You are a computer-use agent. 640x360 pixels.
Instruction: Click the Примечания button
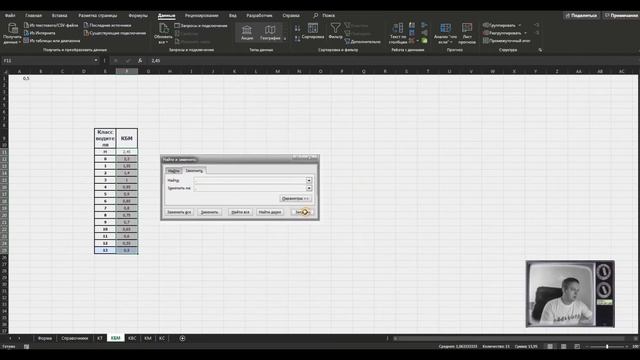(621, 16)
